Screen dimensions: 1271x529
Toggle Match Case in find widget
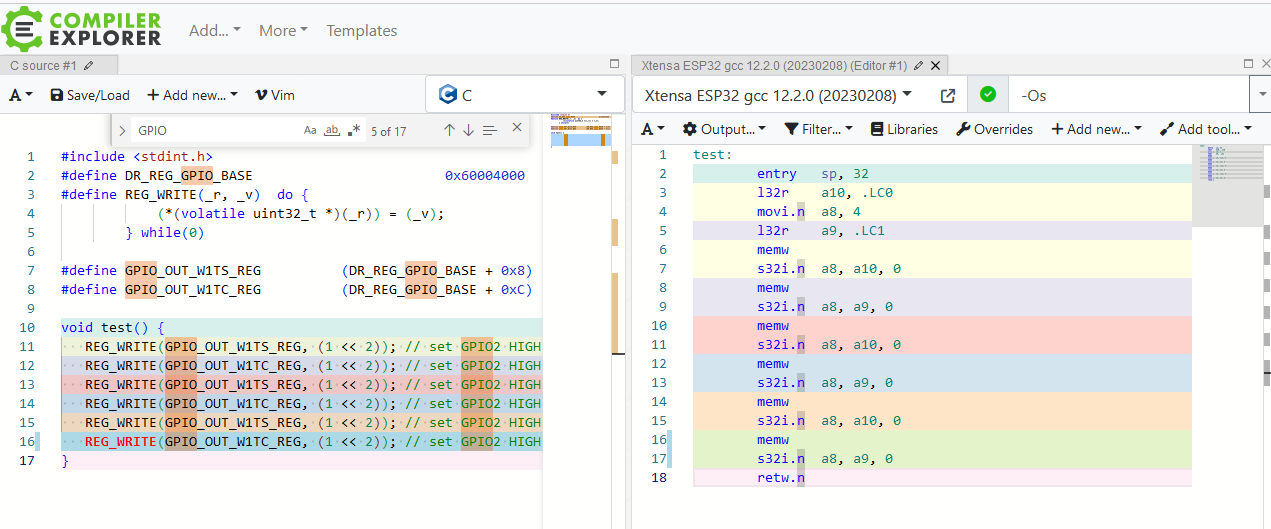pyautogui.click(x=310, y=130)
